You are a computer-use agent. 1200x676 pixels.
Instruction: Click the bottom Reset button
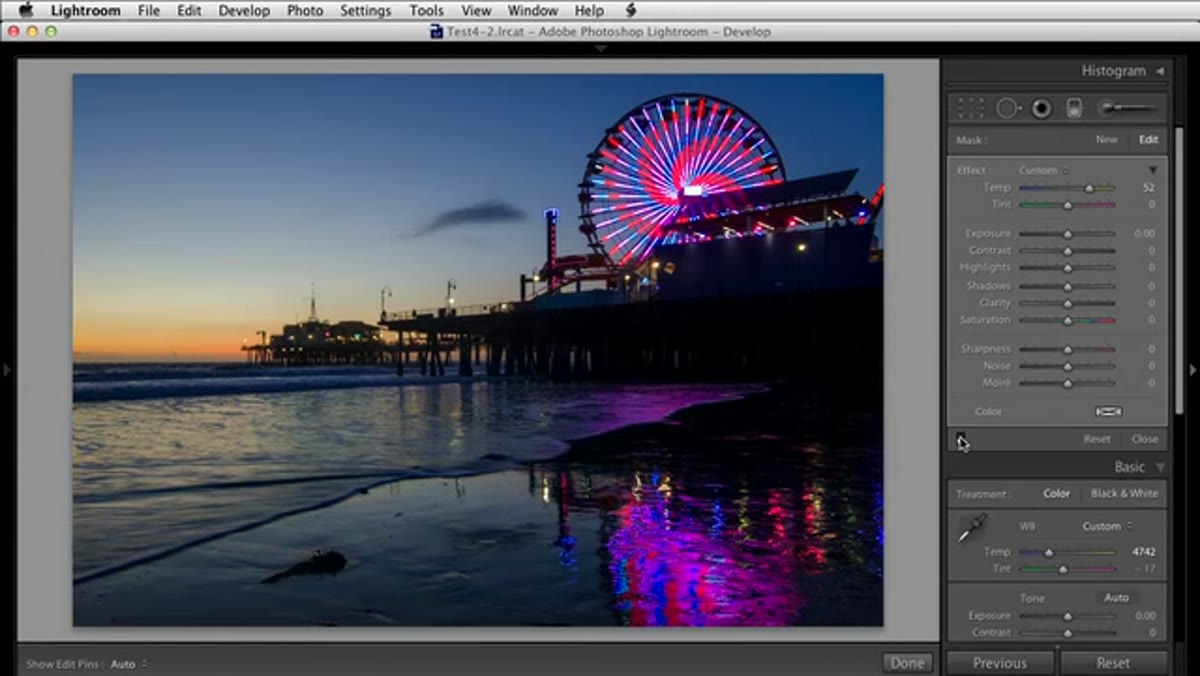[1113, 663]
